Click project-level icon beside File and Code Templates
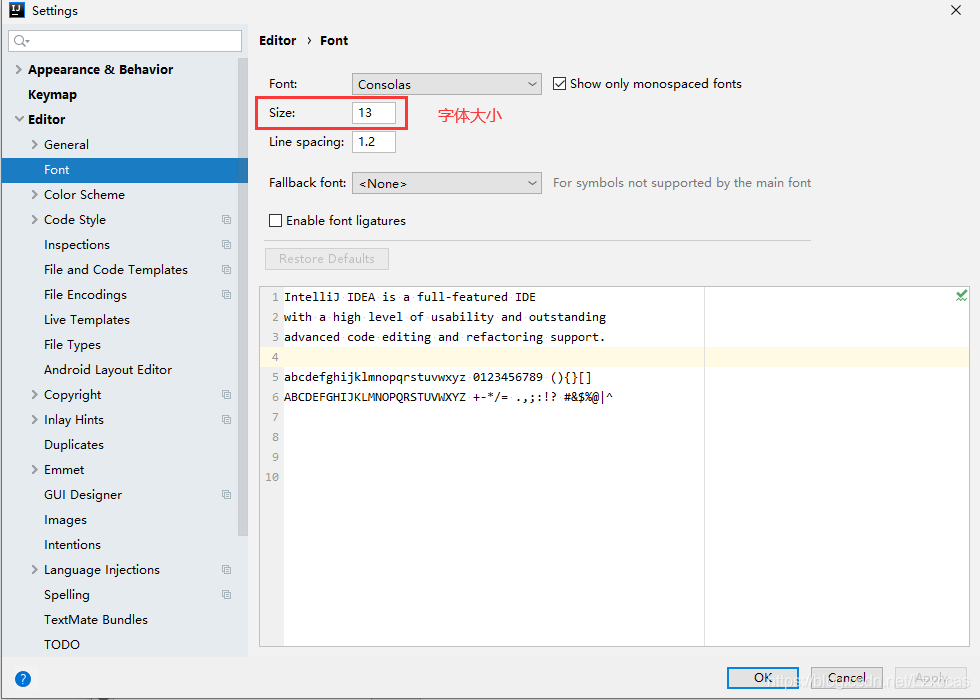Screen dimensions: 980x700 coord(226,269)
